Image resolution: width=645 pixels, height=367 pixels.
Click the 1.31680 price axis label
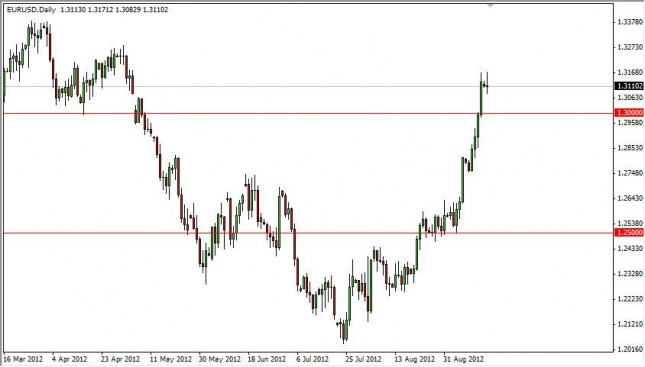click(630, 72)
